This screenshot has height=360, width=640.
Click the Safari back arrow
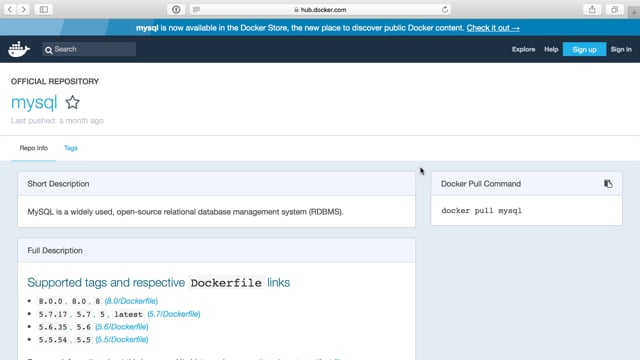10,9
